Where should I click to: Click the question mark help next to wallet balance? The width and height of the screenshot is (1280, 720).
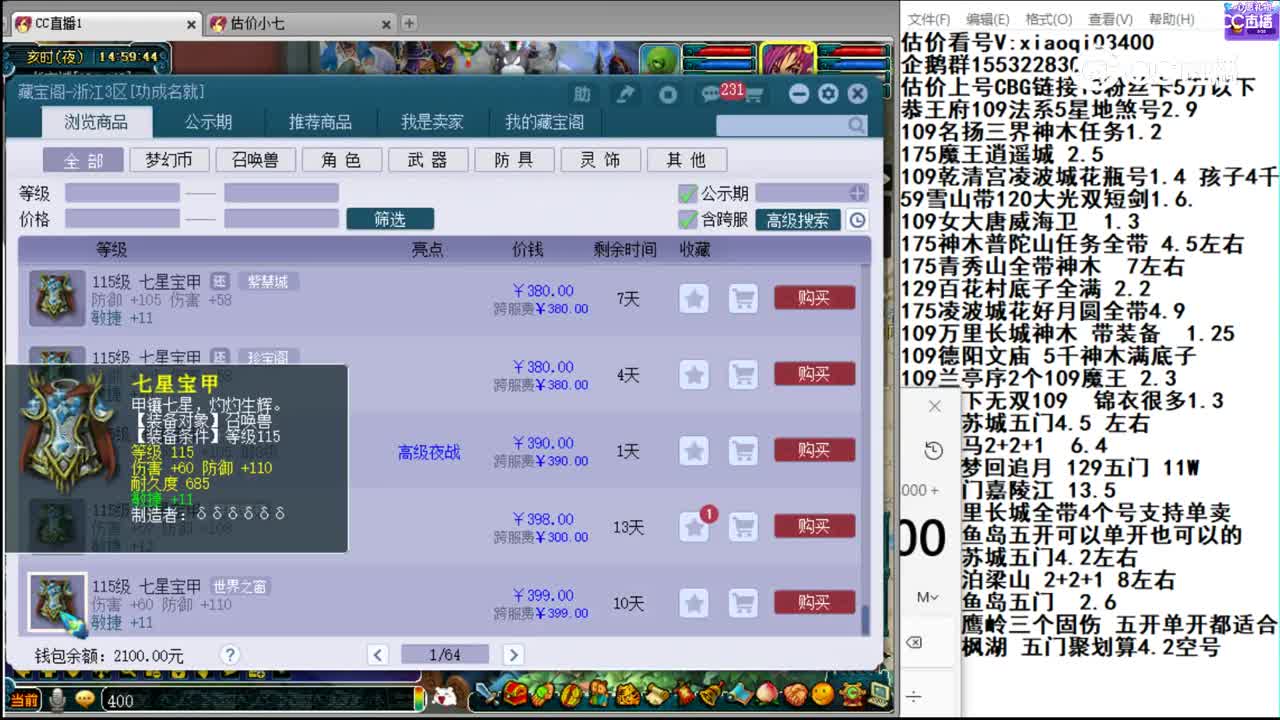pyautogui.click(x=230, y=655)
